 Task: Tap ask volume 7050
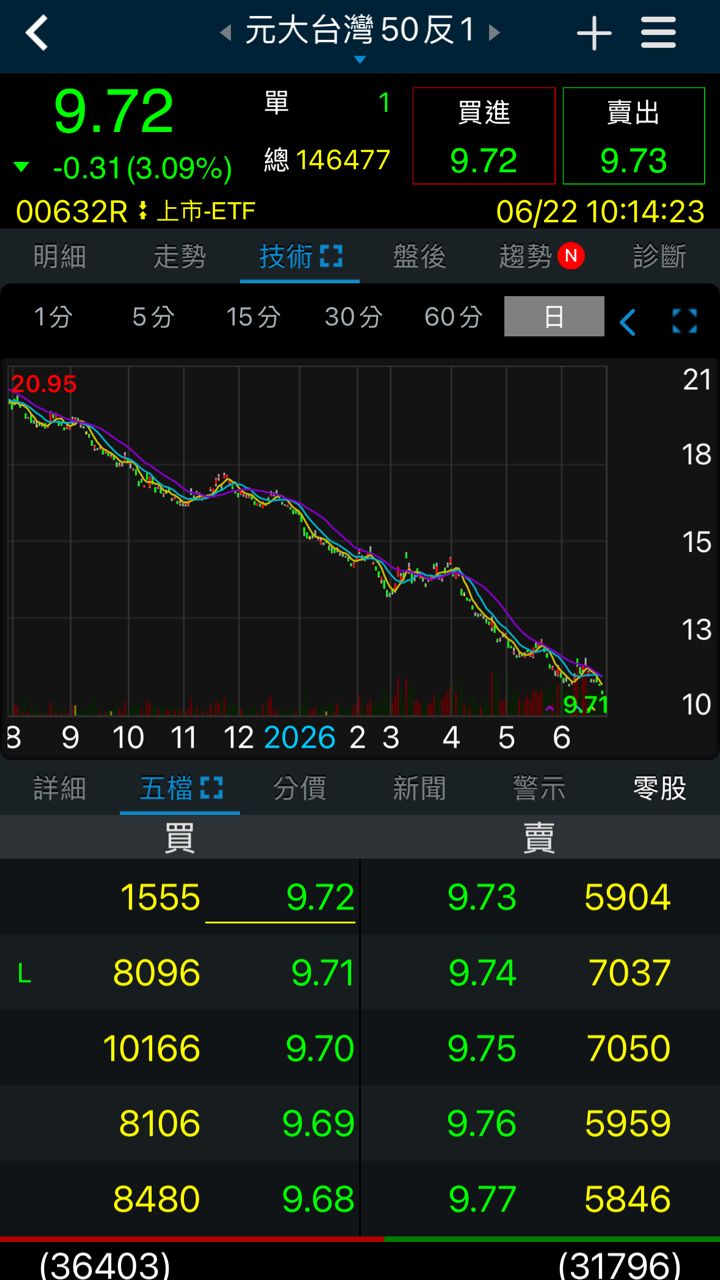(x=628, y=1049)
